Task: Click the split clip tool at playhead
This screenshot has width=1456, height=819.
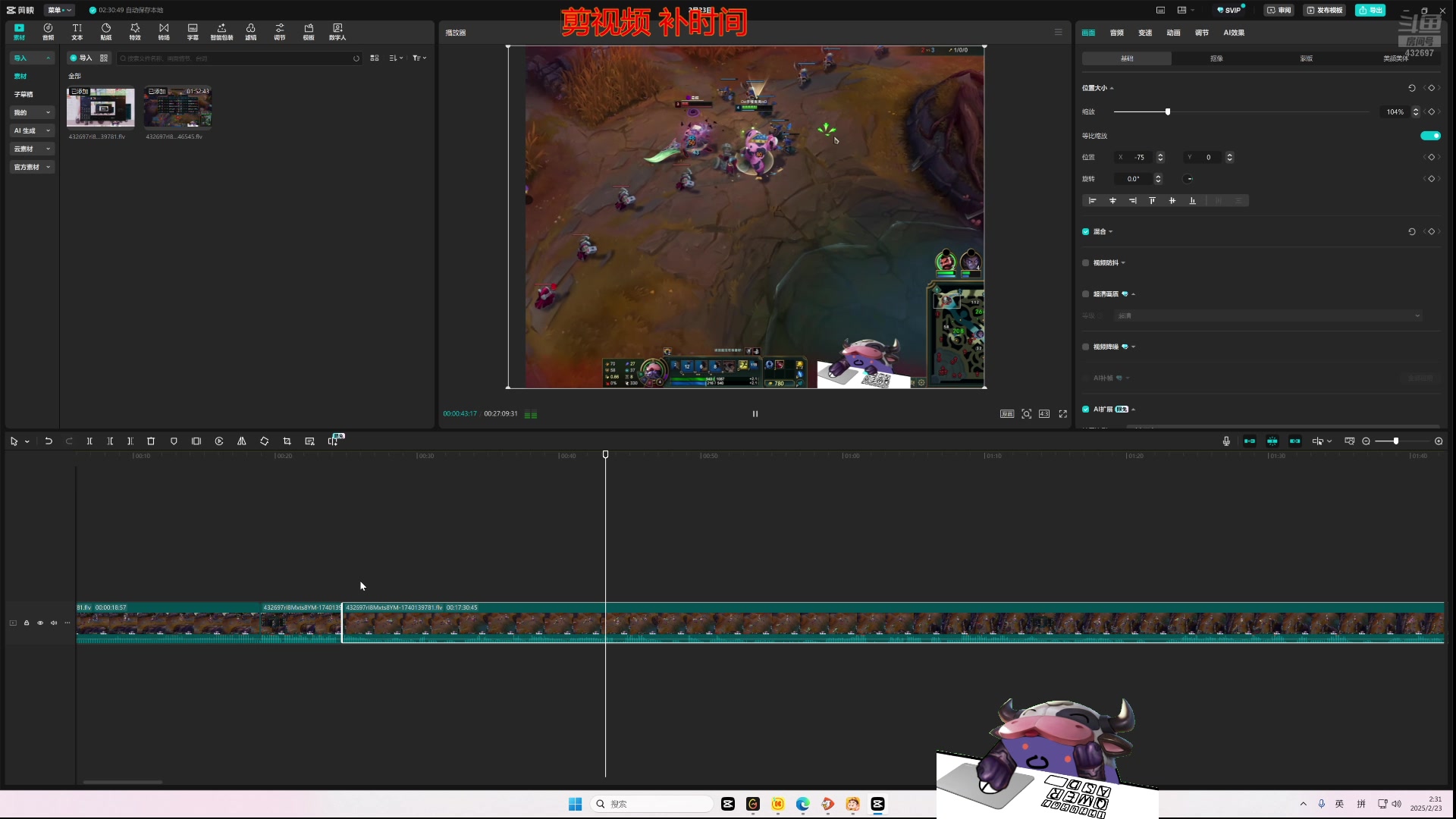Action: tap(89, 441)
